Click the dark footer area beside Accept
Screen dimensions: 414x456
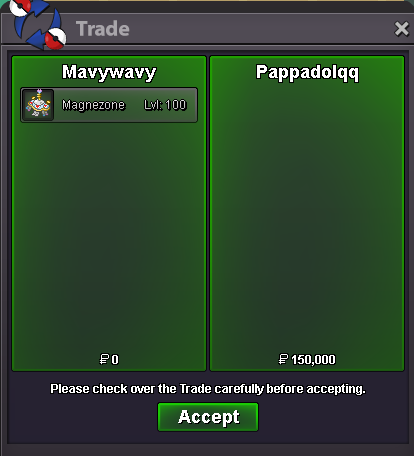tap(333, 418)
